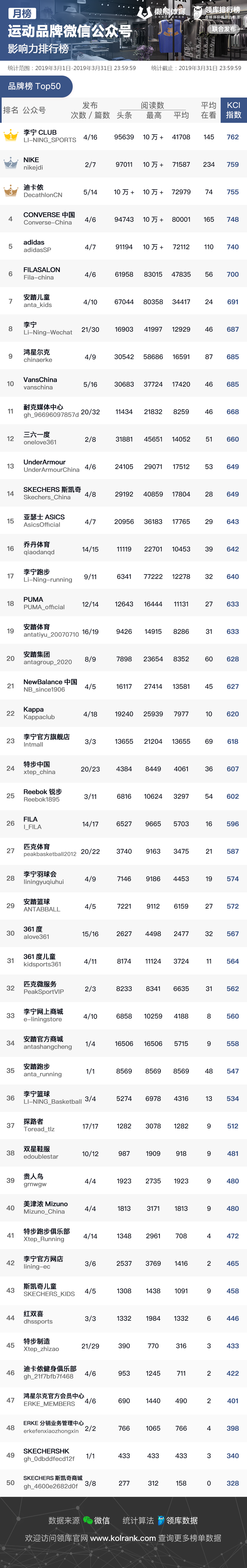
Task: Click the 月榜 badge in the banner
Action: coord(22,13)
